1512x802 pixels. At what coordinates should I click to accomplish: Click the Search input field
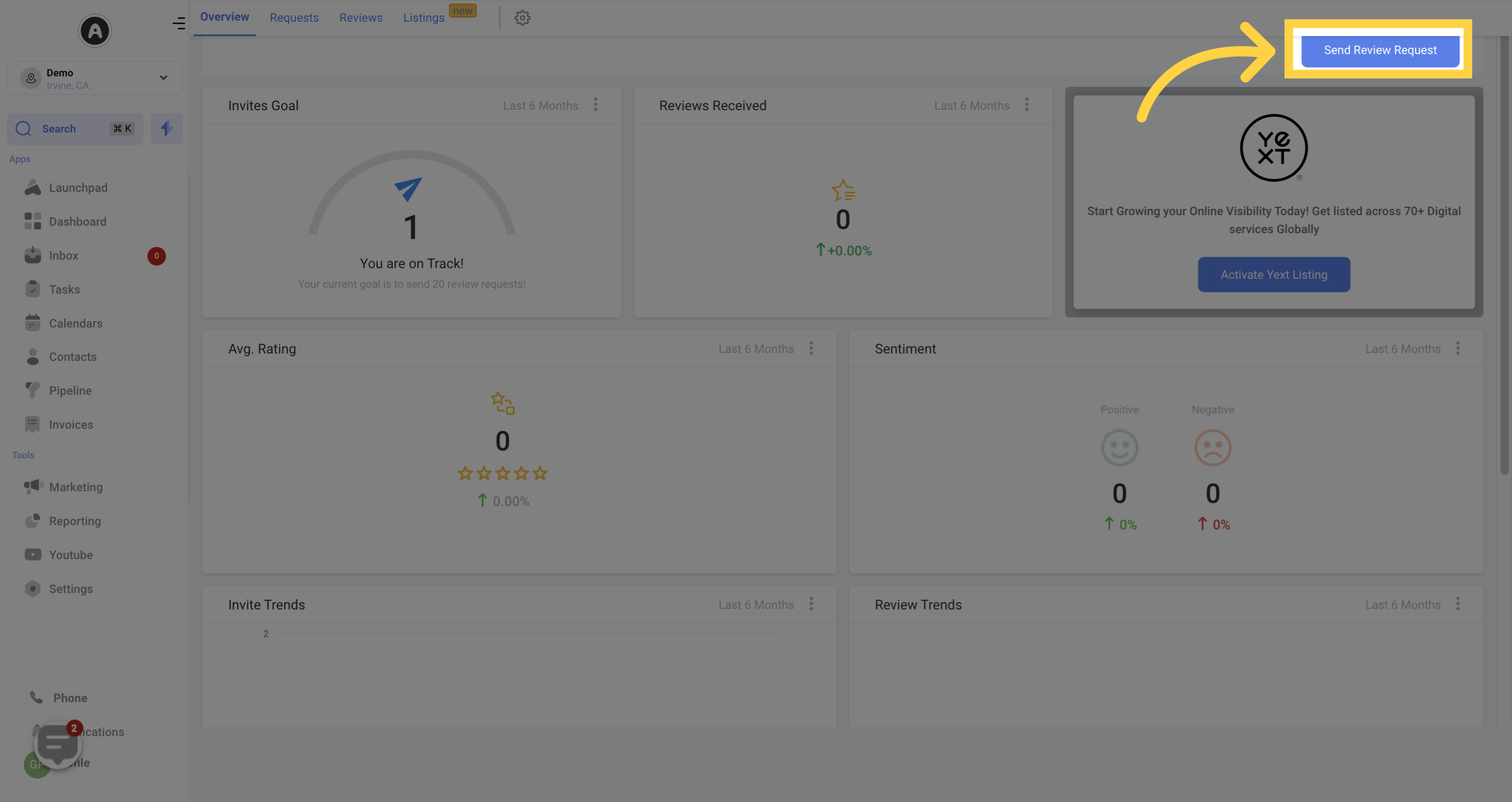[75, 128]
